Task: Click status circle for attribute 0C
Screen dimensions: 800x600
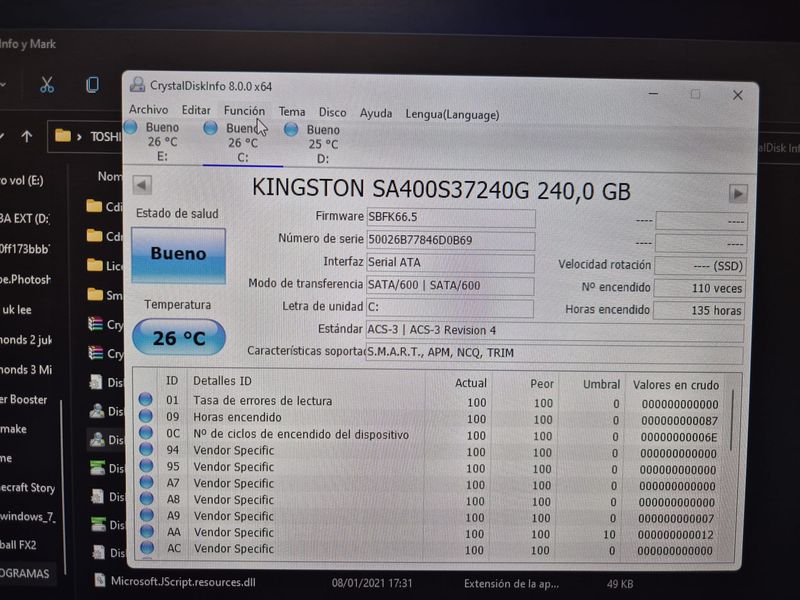Action: [146, 432]
